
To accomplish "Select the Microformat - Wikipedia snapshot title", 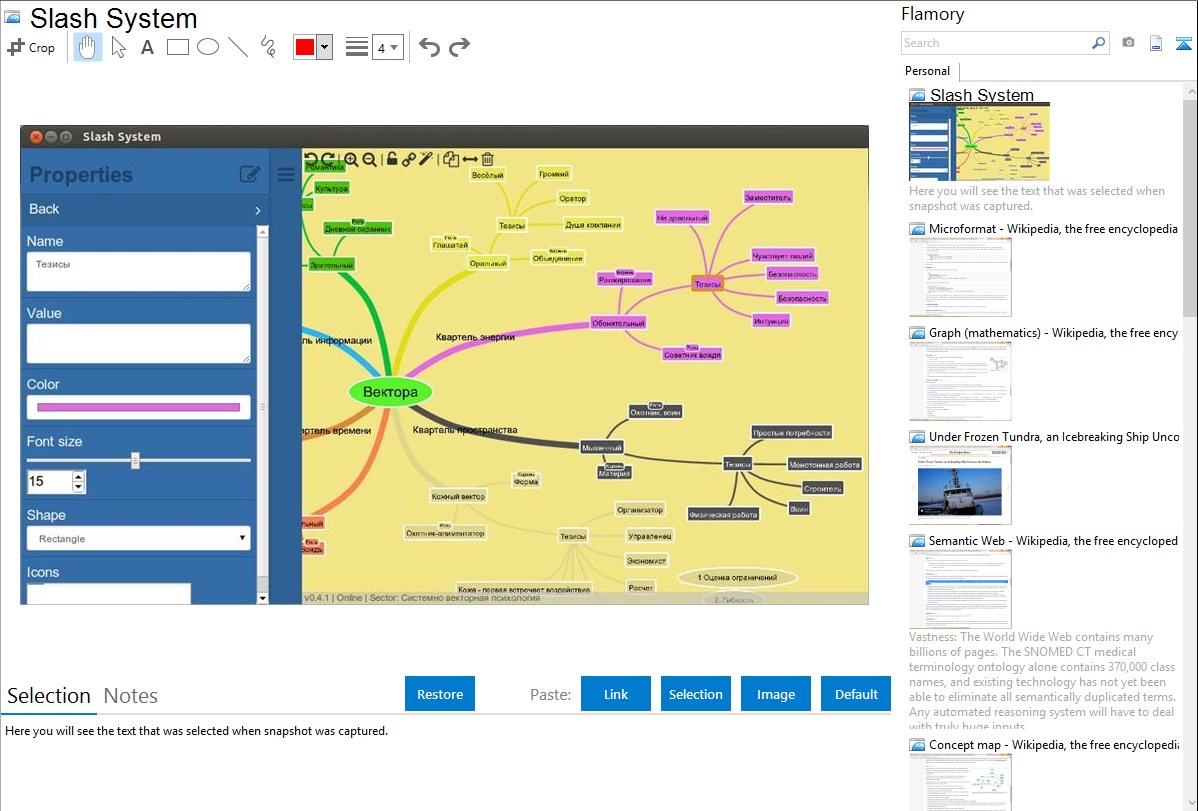I will coord(1053,229).
